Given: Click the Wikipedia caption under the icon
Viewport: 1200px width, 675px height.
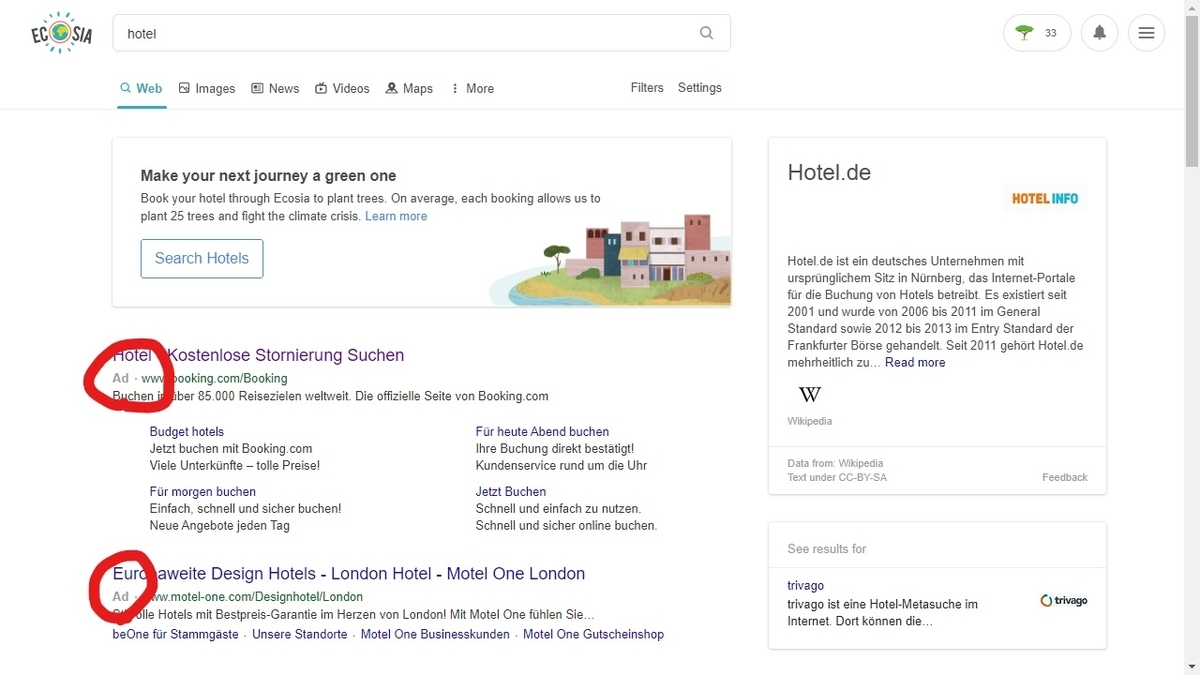Looking at the screenshot, I should pyautogui.click(x=810, y=422).
